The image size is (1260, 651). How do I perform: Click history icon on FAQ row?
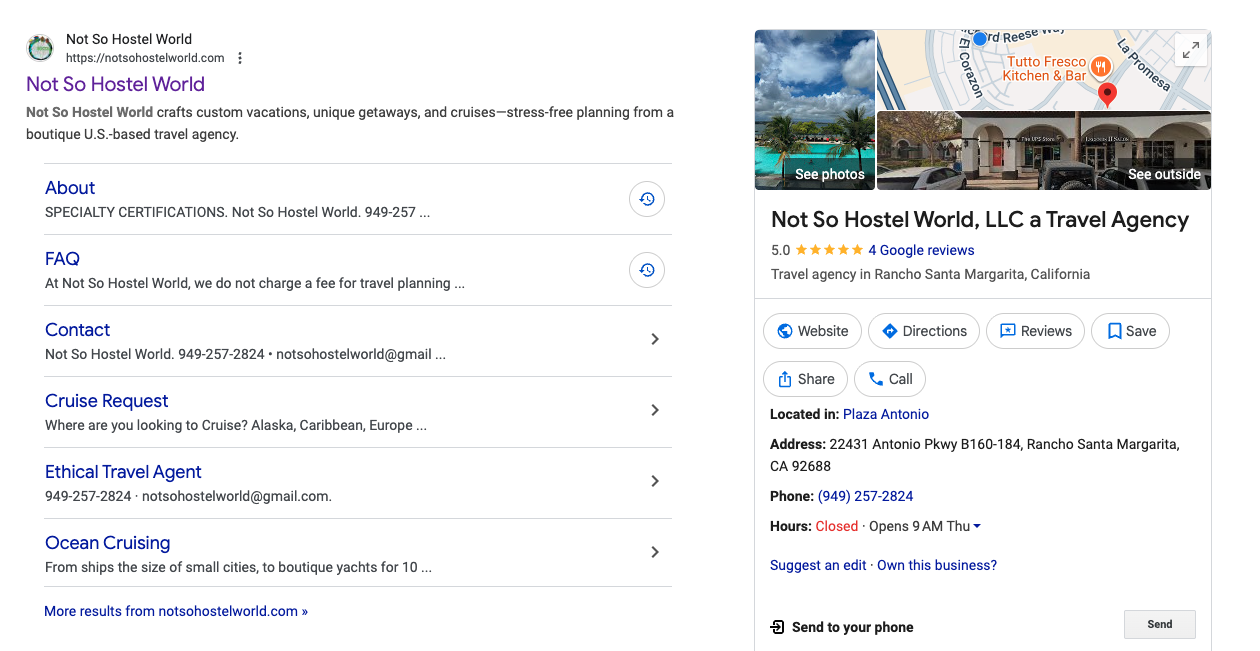647,270
